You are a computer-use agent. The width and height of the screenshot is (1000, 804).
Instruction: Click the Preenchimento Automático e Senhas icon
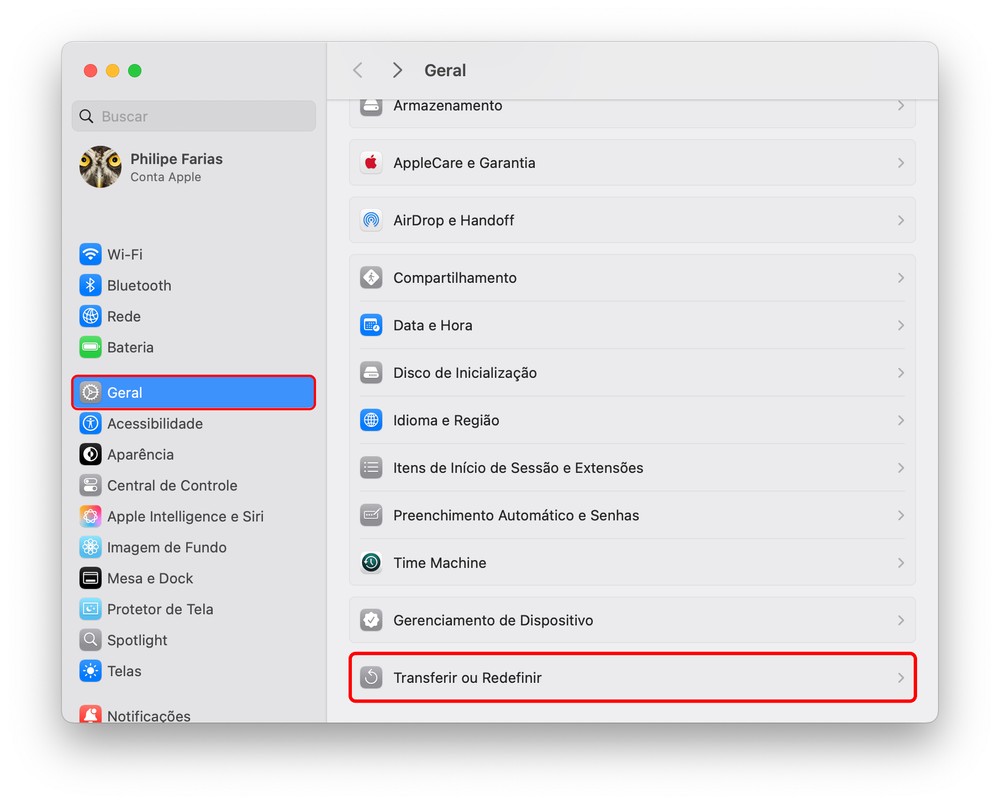click(x=371, y=515)
